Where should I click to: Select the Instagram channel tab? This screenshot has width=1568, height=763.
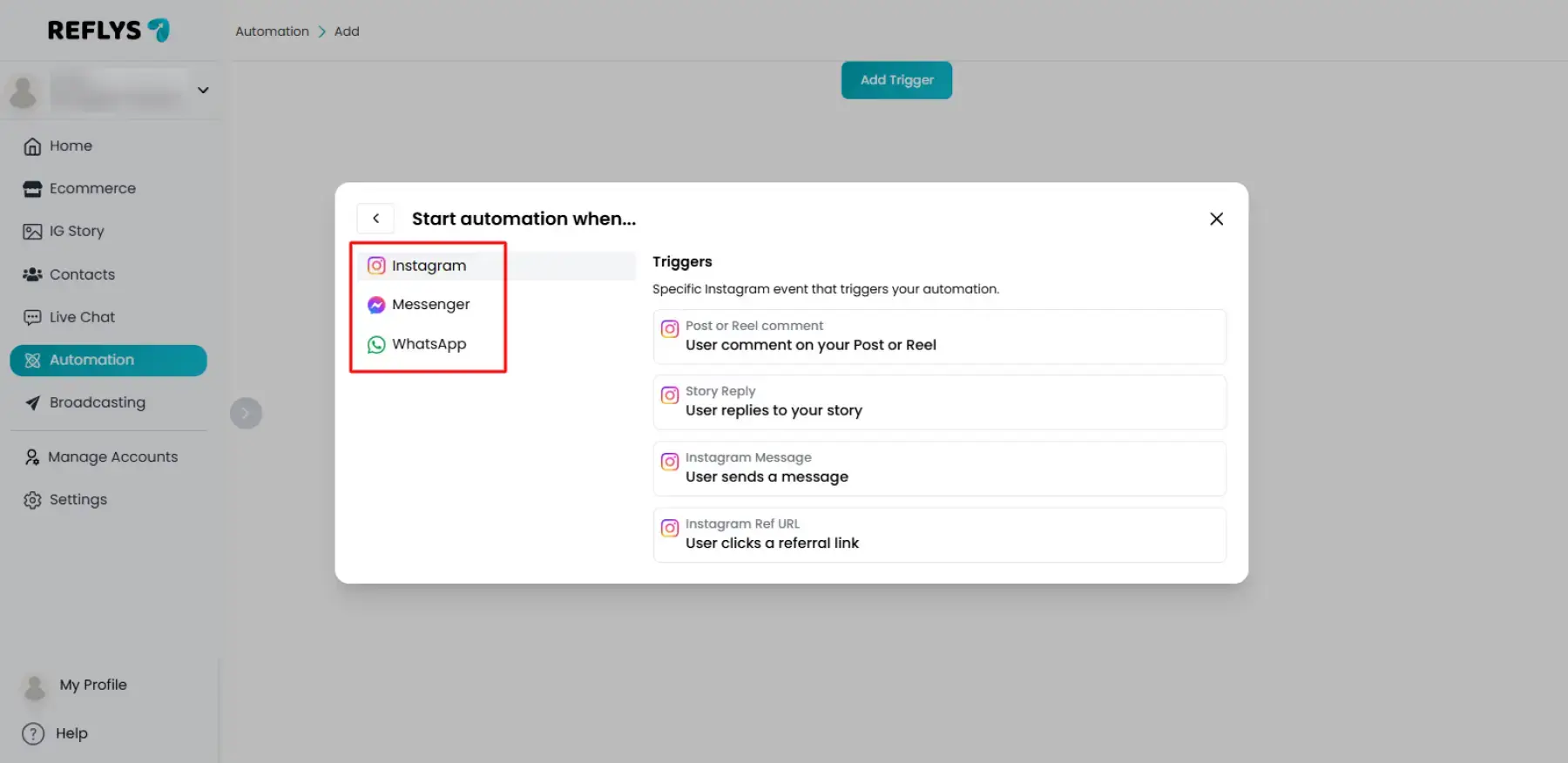coord(428,266)
